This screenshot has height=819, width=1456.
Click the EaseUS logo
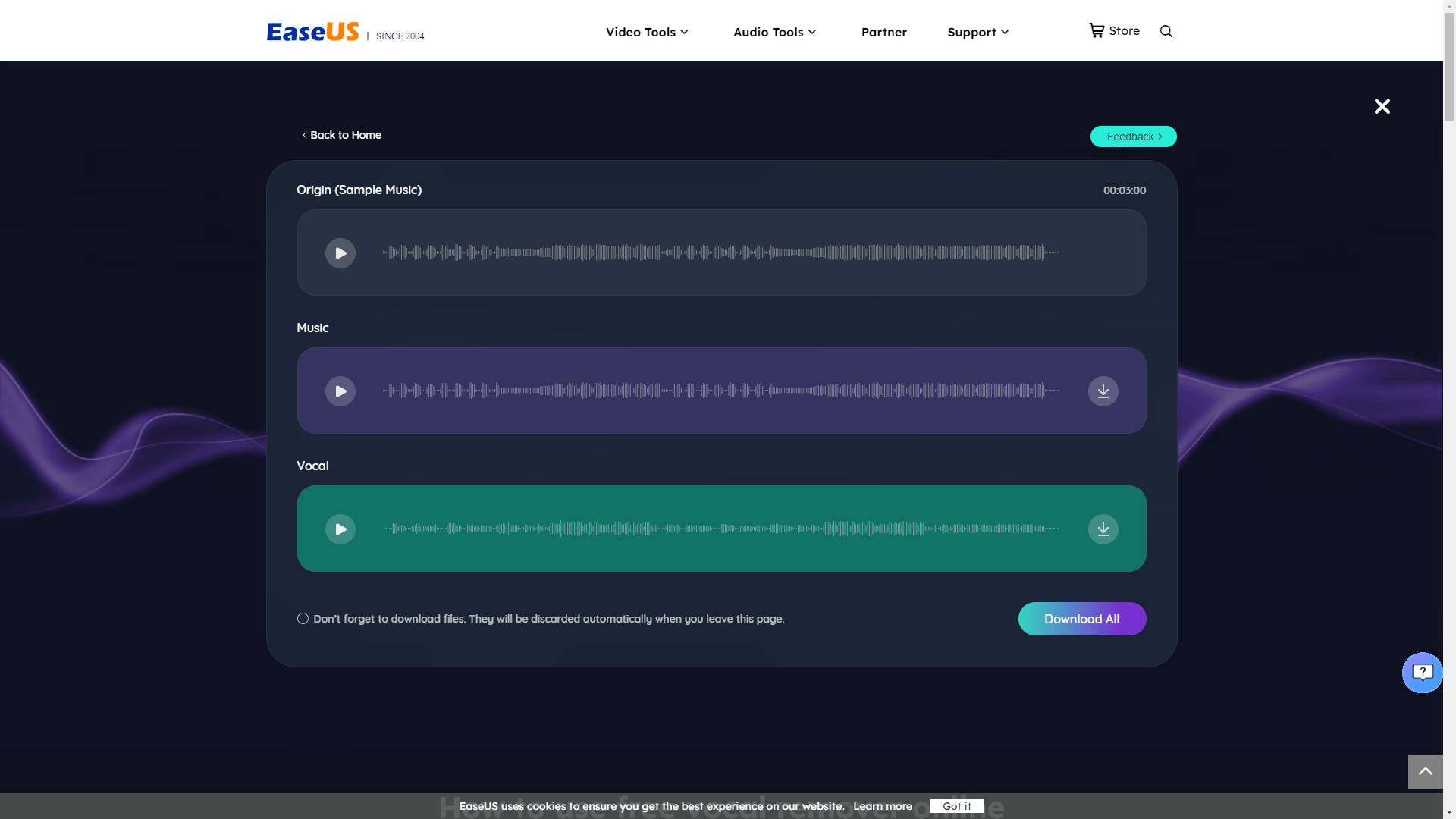click(x=312, y=31)
